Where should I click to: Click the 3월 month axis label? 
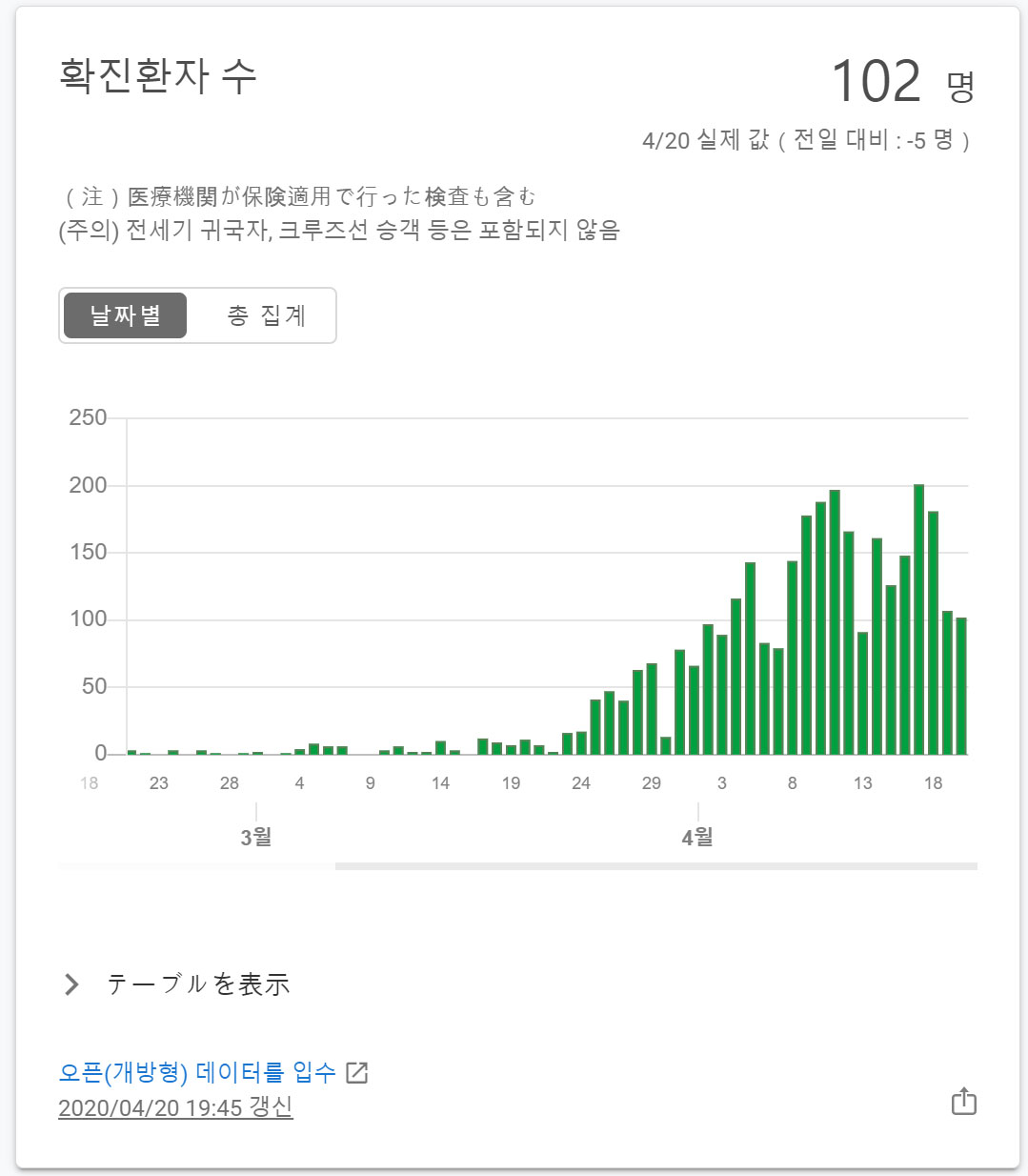tap(256, 837)
